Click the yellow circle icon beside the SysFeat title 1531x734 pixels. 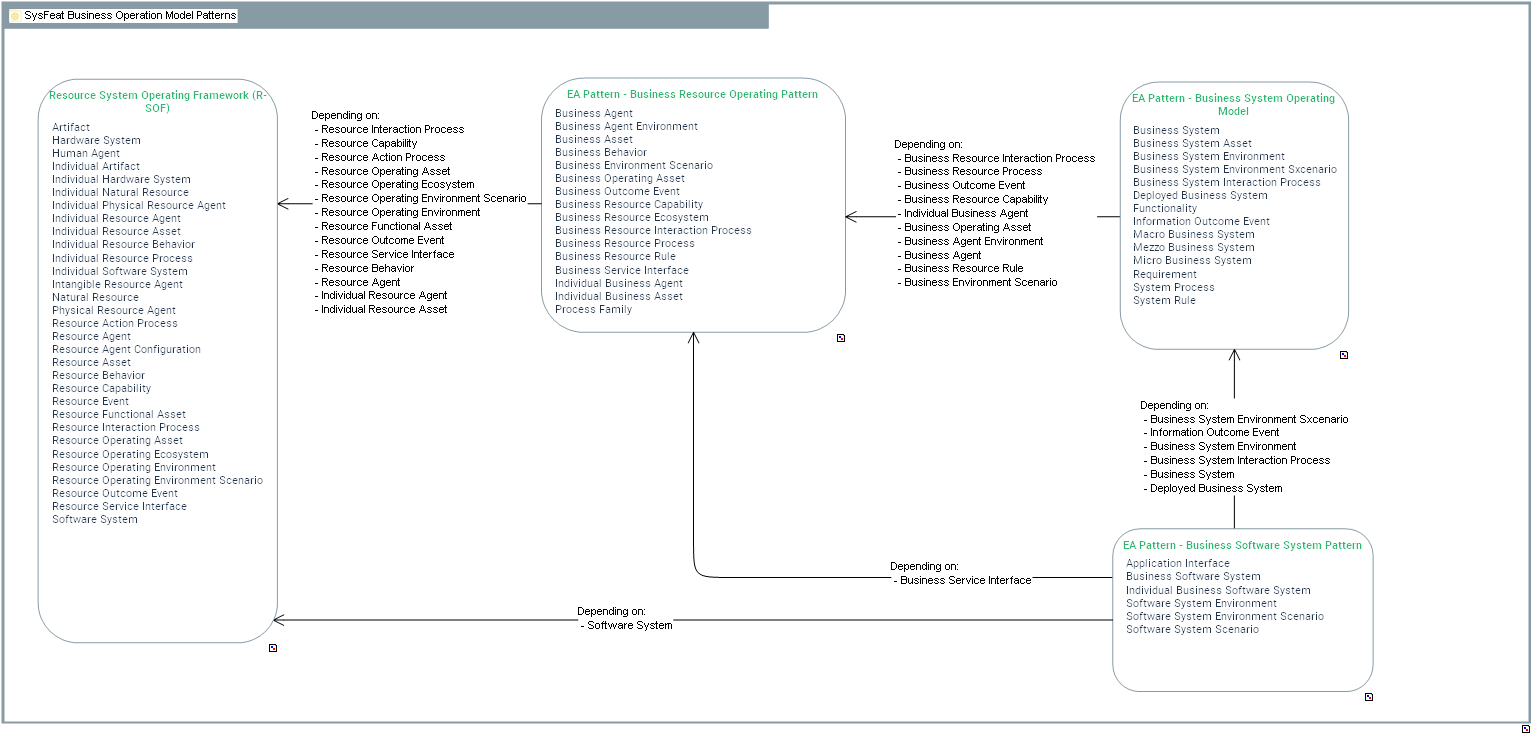click(15, 16)
